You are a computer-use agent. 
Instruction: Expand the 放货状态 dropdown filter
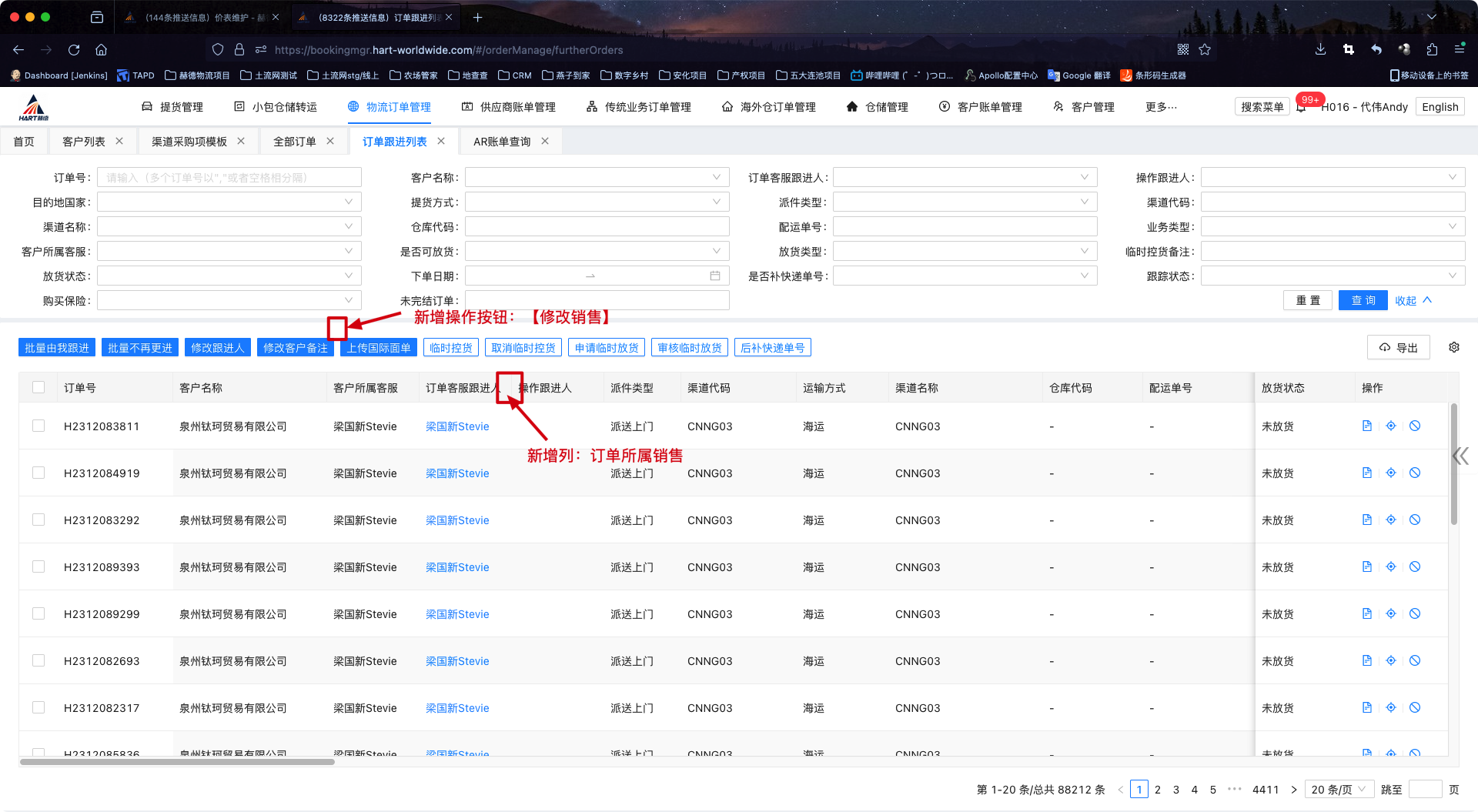229,276
